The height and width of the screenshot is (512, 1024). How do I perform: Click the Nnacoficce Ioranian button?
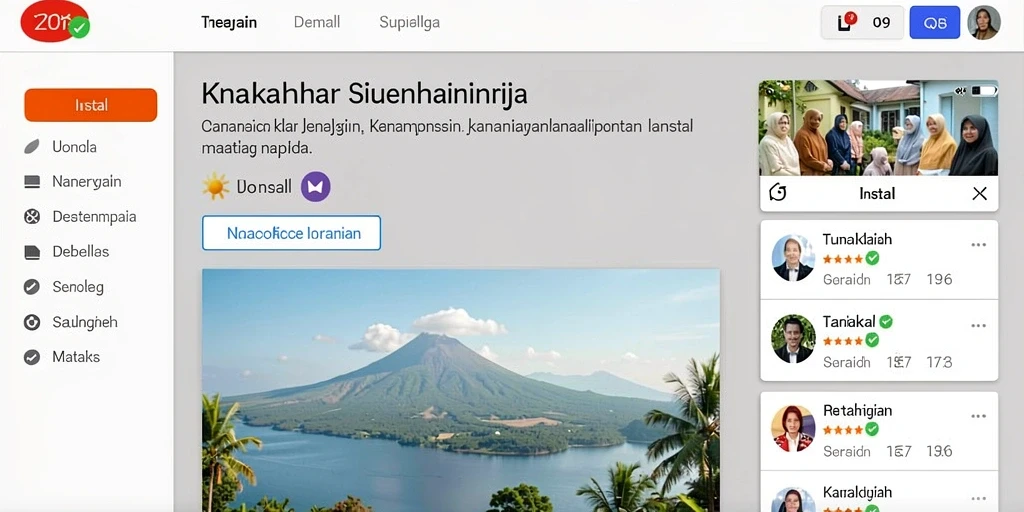[x=291, y=233]
